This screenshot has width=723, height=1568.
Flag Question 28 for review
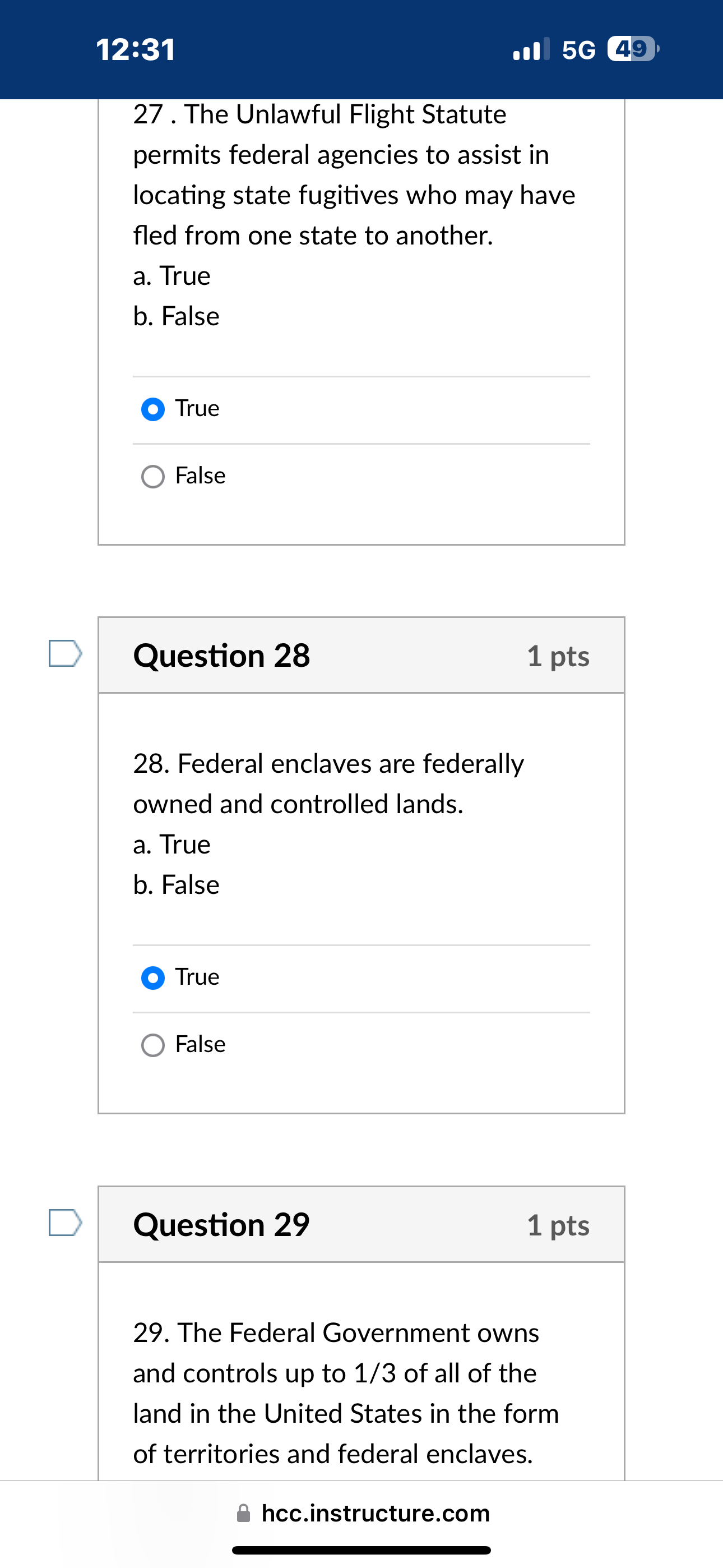(x=65, y=653)
